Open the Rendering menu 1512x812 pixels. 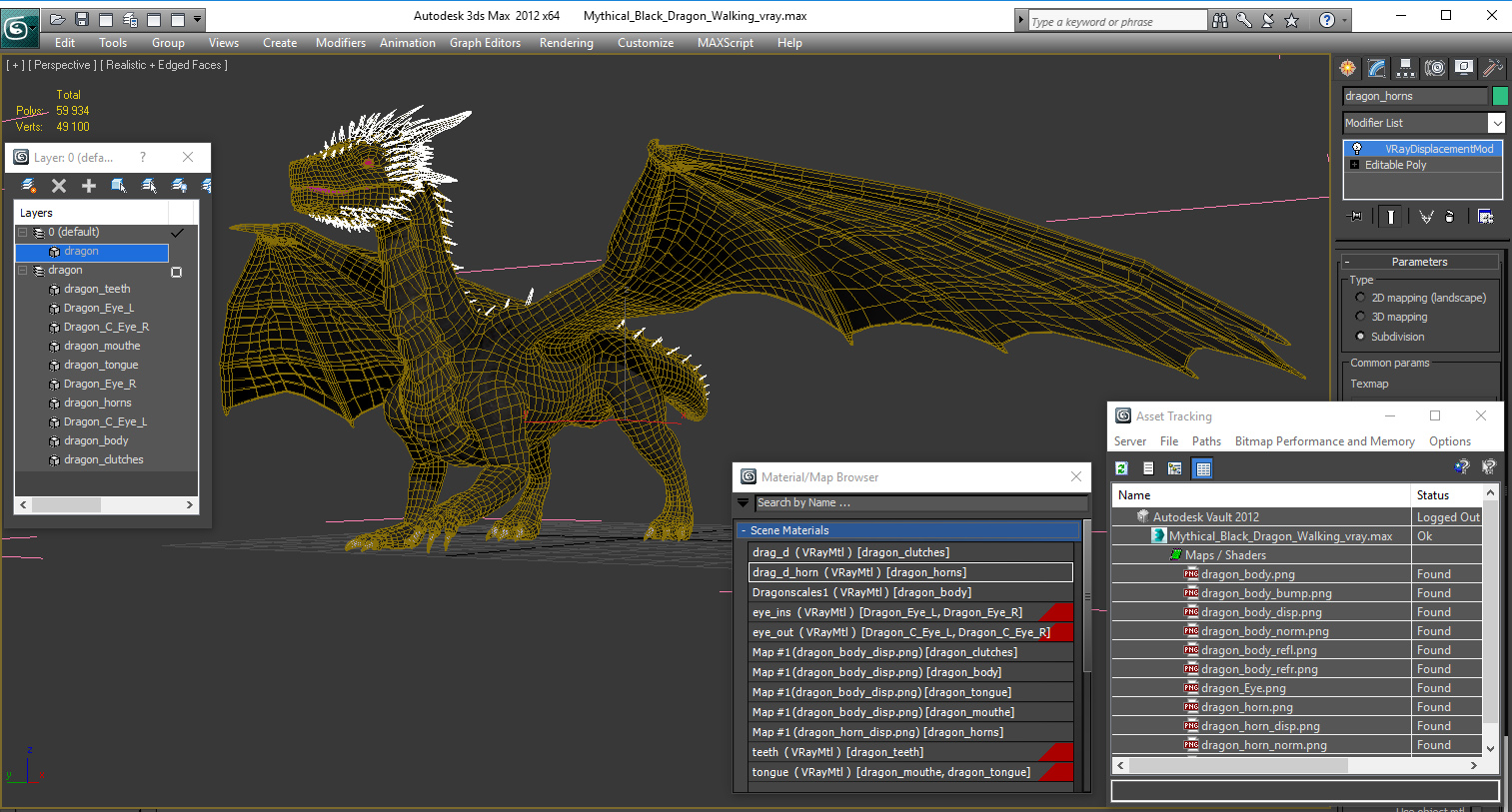point(567,43)
